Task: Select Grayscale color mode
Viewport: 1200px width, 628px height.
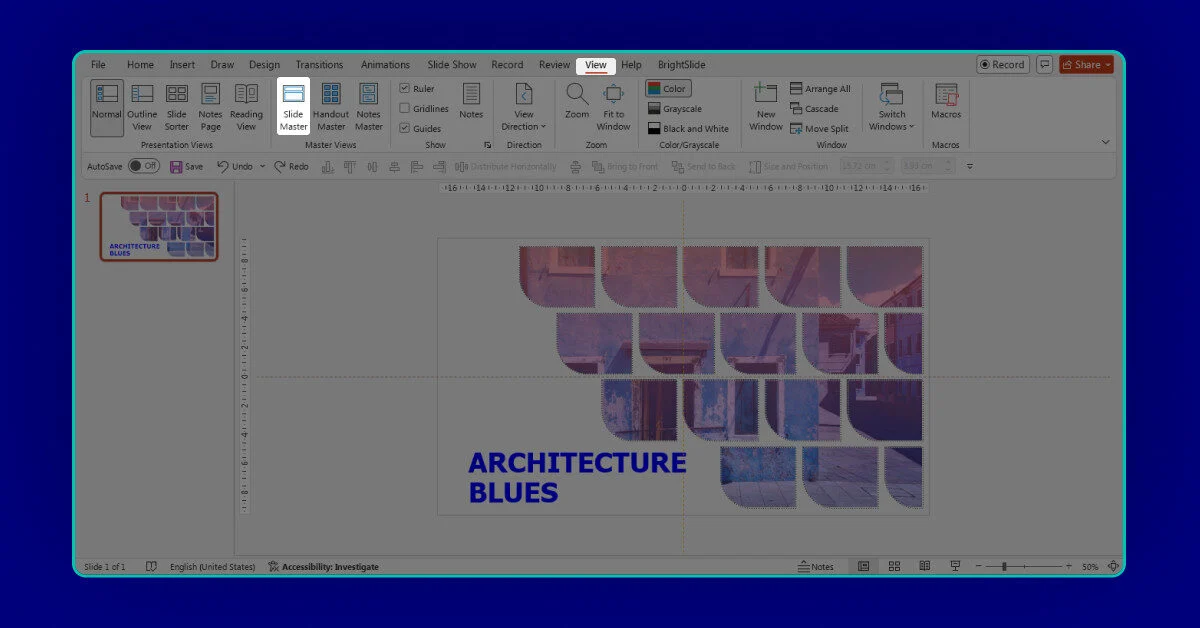Action: coord(676,109)
